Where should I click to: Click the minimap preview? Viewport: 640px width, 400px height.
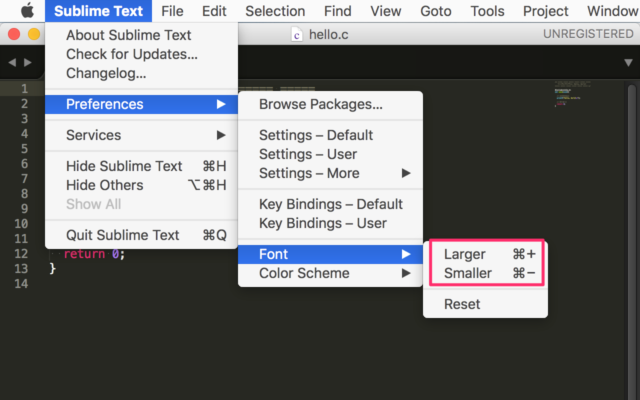[x=572, y=94]
